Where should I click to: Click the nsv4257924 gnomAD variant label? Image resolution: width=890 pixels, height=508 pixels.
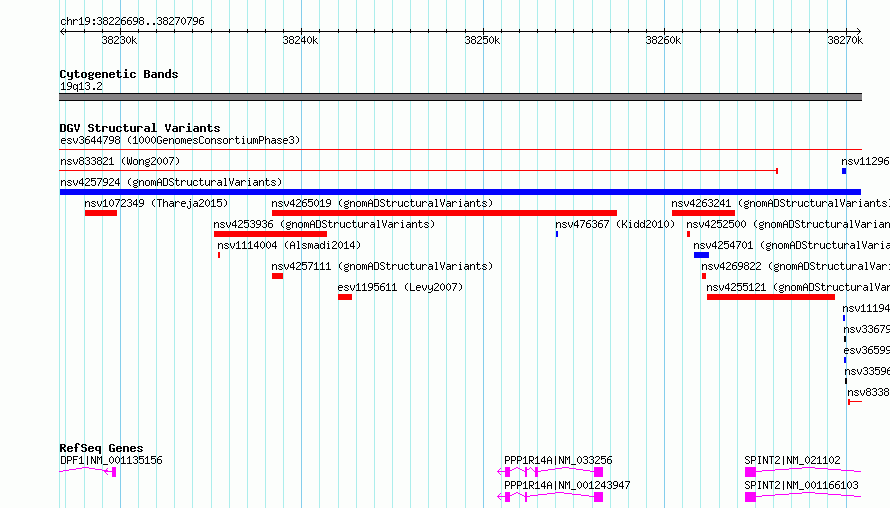coord(171,182)
